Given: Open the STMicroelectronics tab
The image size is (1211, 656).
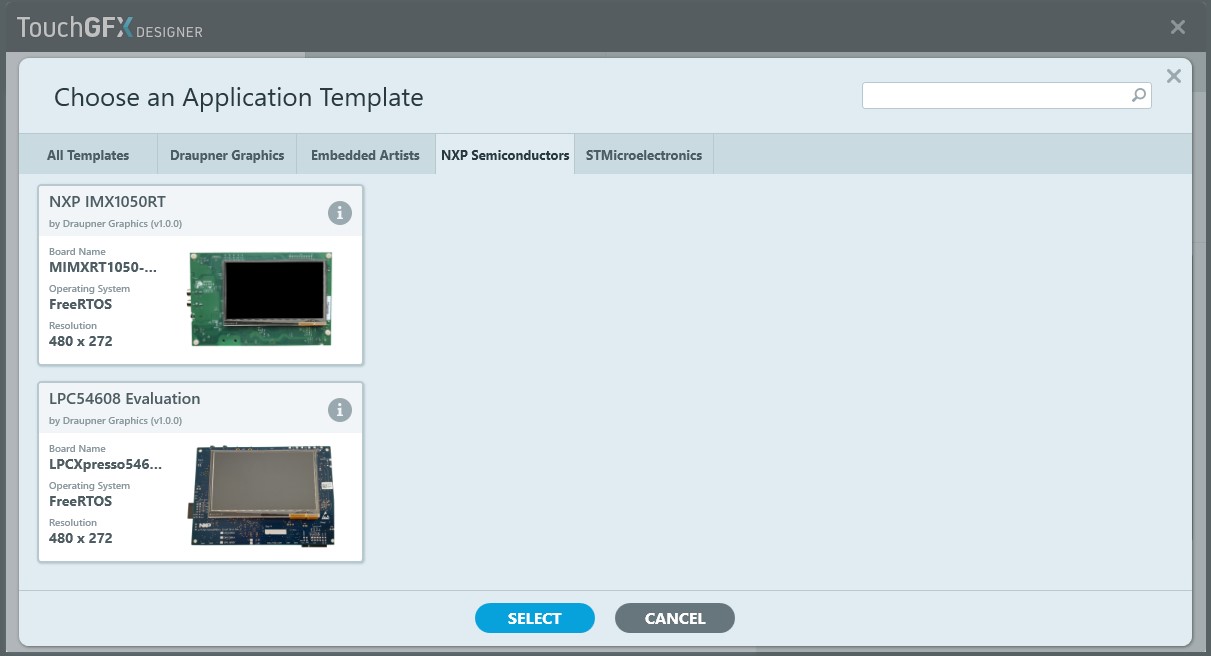Looking at the screenshot, I should click(644, 155).
